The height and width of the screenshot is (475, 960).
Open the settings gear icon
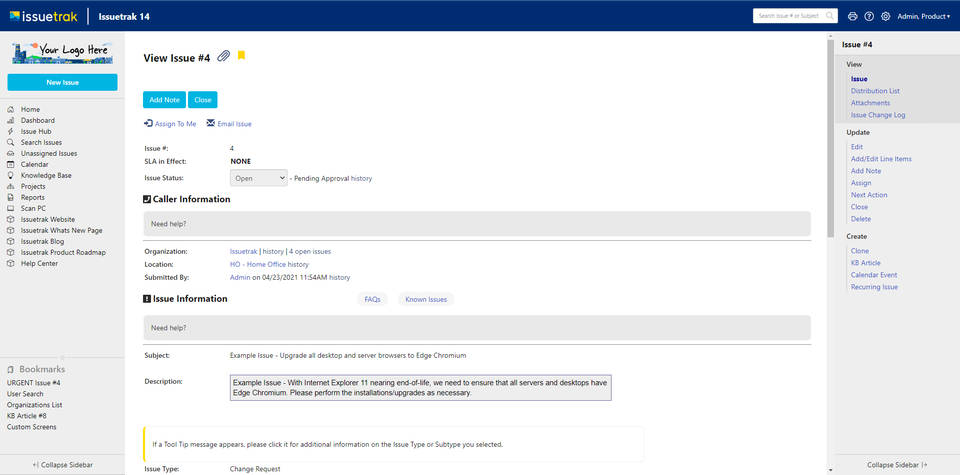point(885,16)
